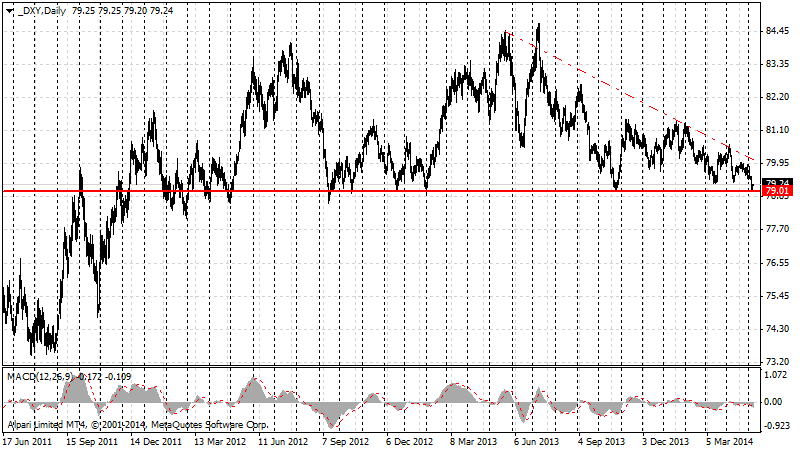Click the 13 Mar 2012 date label

220,440
